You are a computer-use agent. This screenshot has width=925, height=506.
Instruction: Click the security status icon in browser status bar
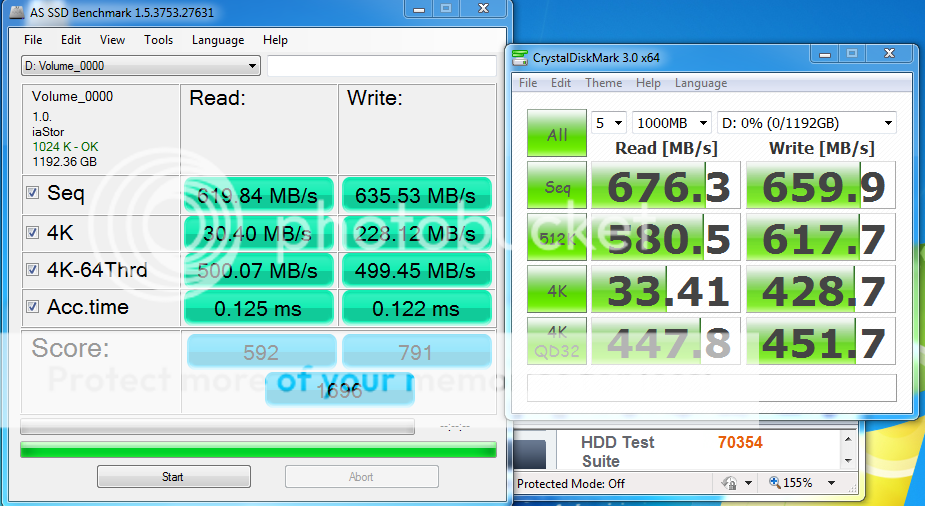pyautogui.click(x=729, y=483)
